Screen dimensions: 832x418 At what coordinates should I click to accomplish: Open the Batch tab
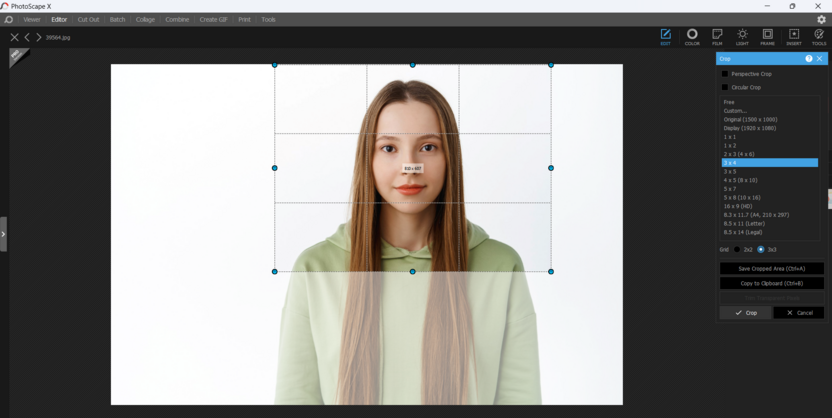pyautogui.click(x=117, y=20)
